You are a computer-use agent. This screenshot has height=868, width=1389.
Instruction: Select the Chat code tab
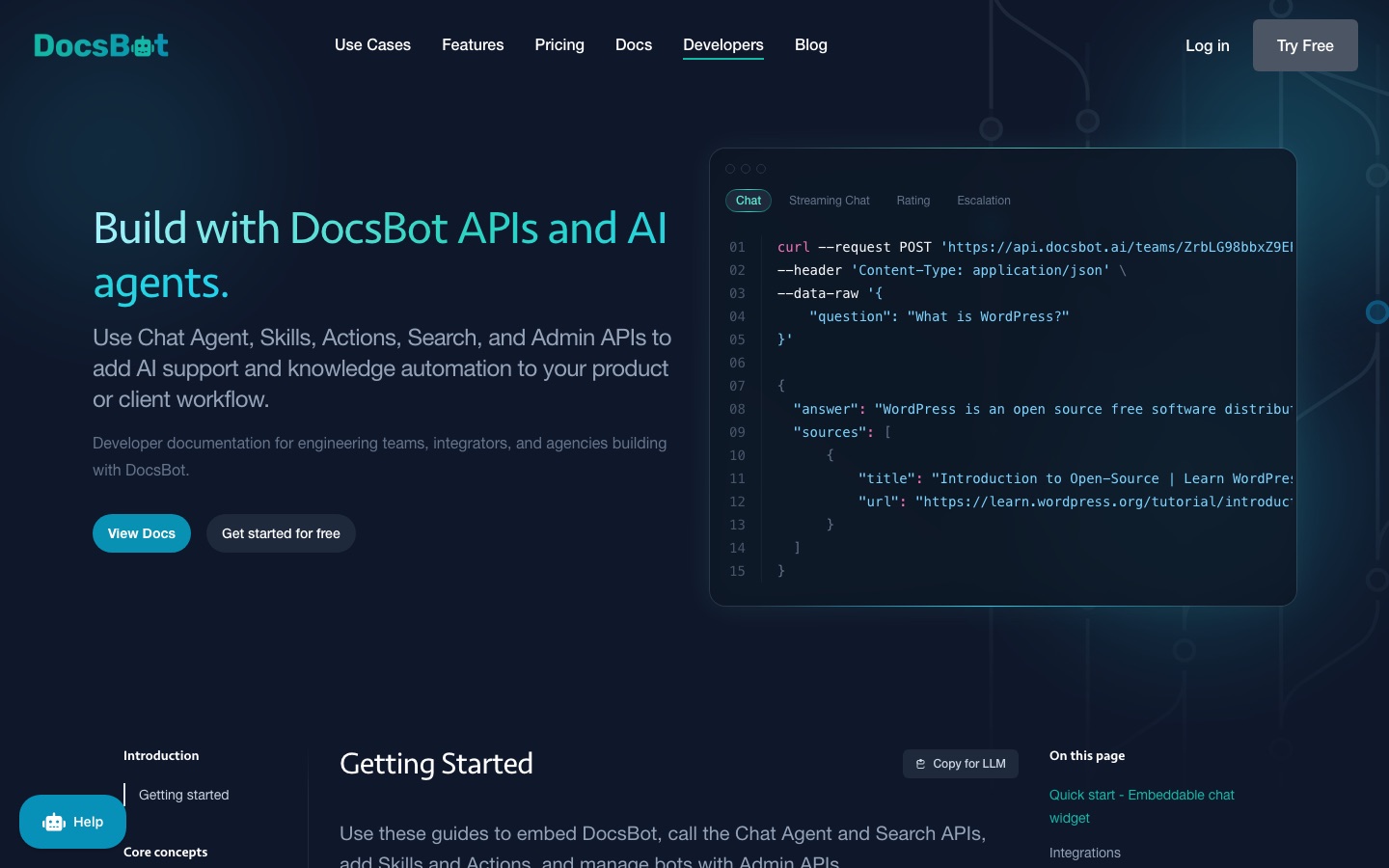click(x=749, y=201)
